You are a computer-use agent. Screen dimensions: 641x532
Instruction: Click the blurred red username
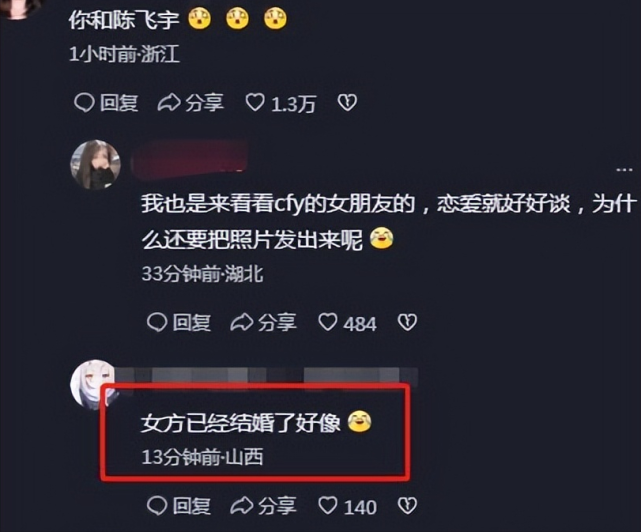click(x=190, y=161)
